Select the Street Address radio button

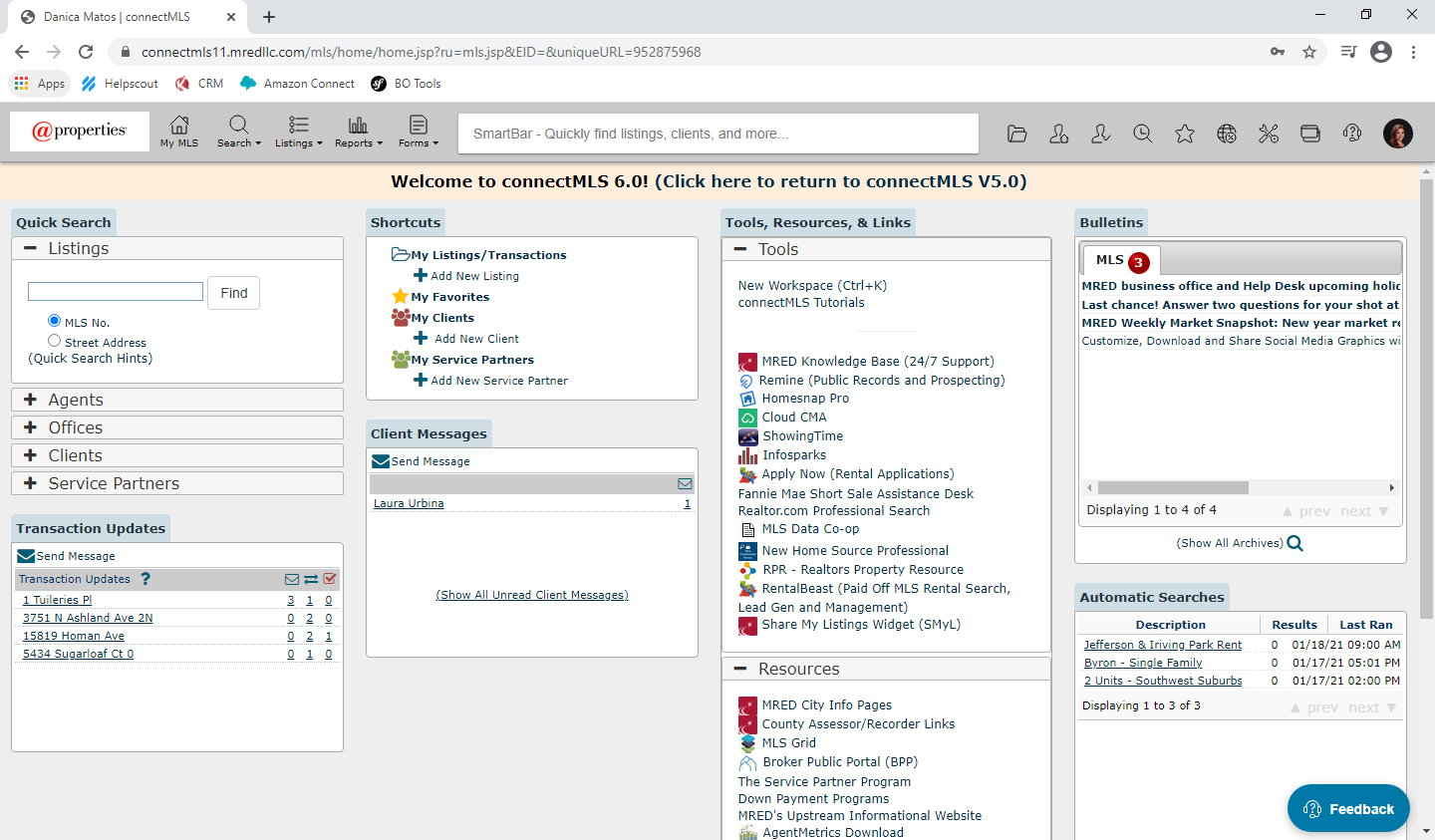pyautogui.click(x=55, y=341)
